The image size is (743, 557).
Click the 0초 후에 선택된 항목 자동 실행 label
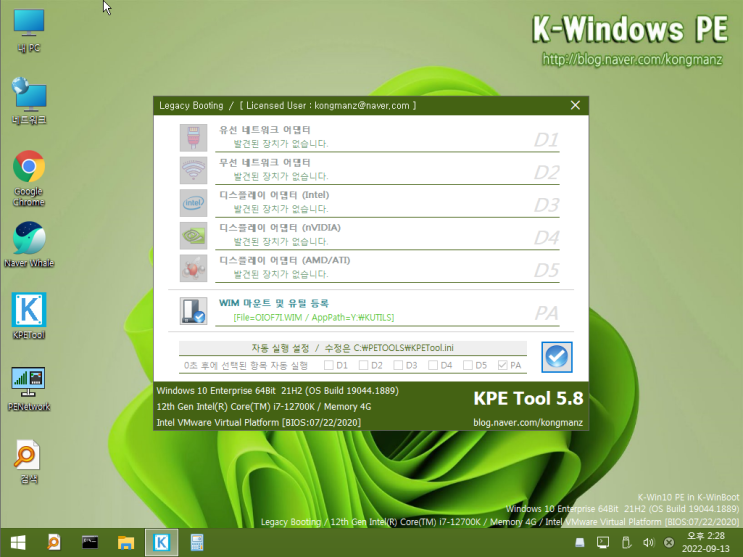pyautogui.click(x=245, y=365)
